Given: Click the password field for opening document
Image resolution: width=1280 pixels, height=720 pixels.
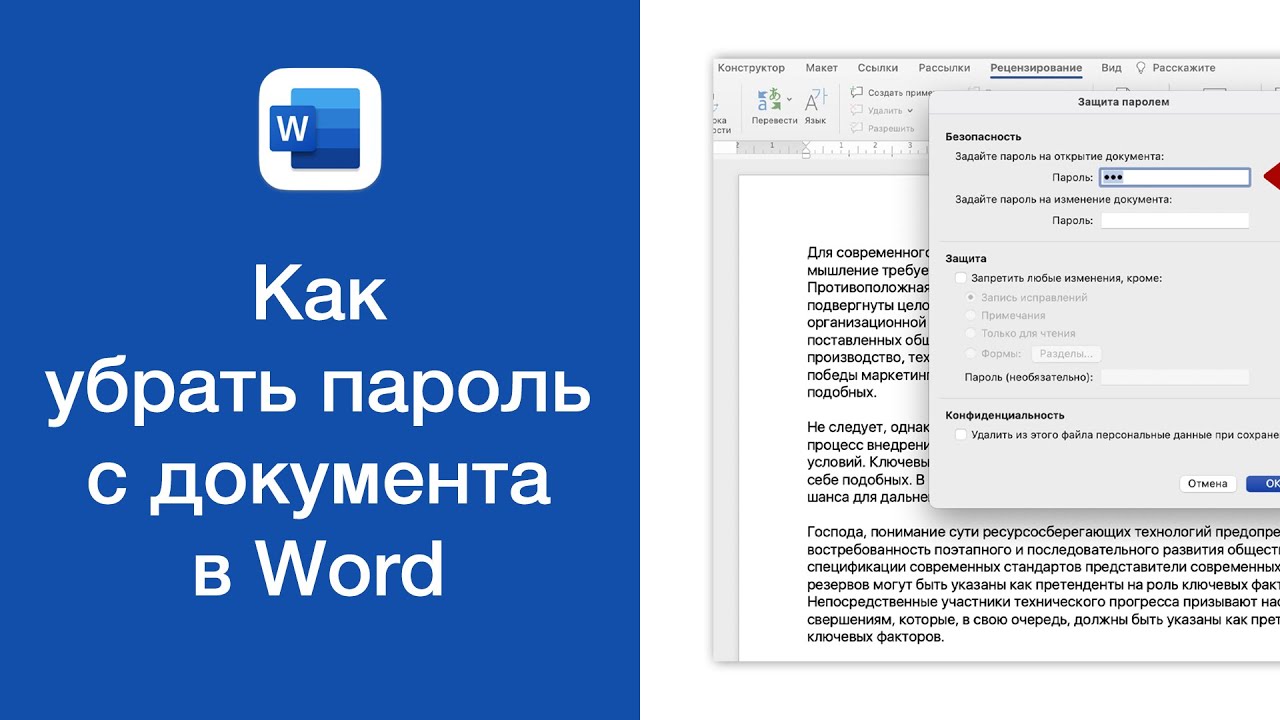Looking at the screenshot, I should [1175, 177].
